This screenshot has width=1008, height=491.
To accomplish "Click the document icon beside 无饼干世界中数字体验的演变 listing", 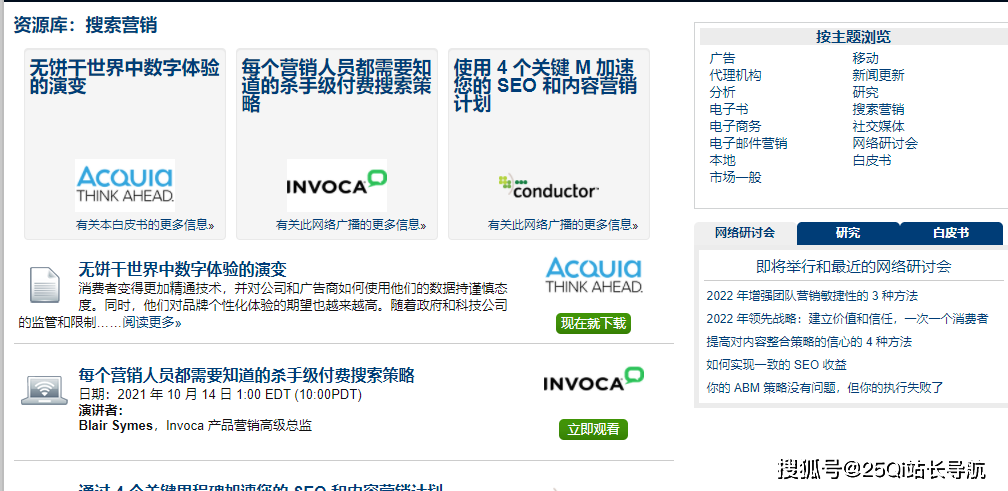I will coord(44,284).
